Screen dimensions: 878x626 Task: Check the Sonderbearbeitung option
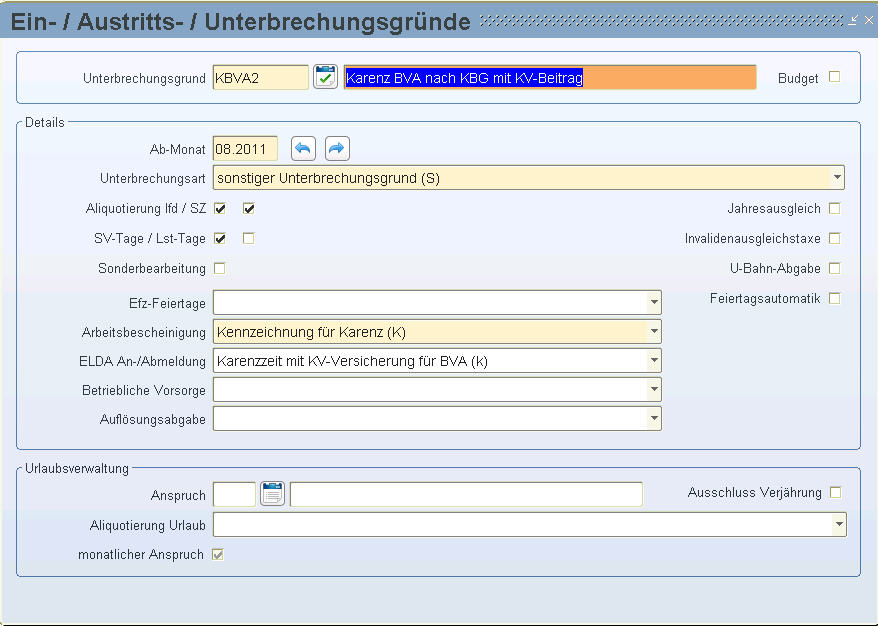[220, 269]
